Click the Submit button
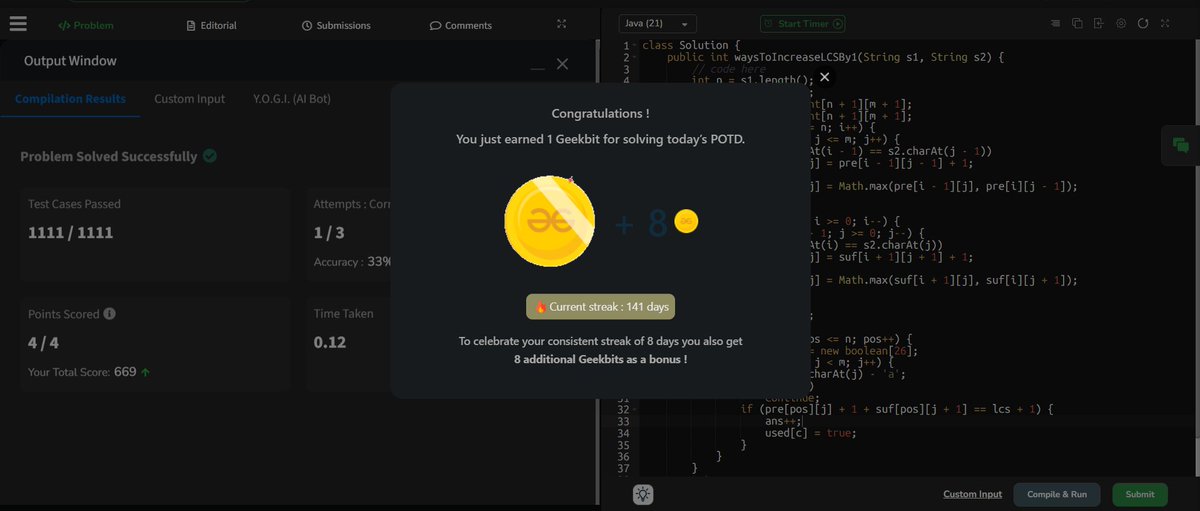 tap(1140, 494)
